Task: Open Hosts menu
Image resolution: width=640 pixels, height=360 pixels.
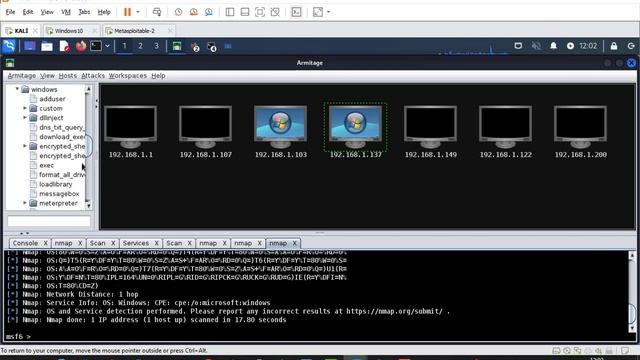Action: [67, 76]
